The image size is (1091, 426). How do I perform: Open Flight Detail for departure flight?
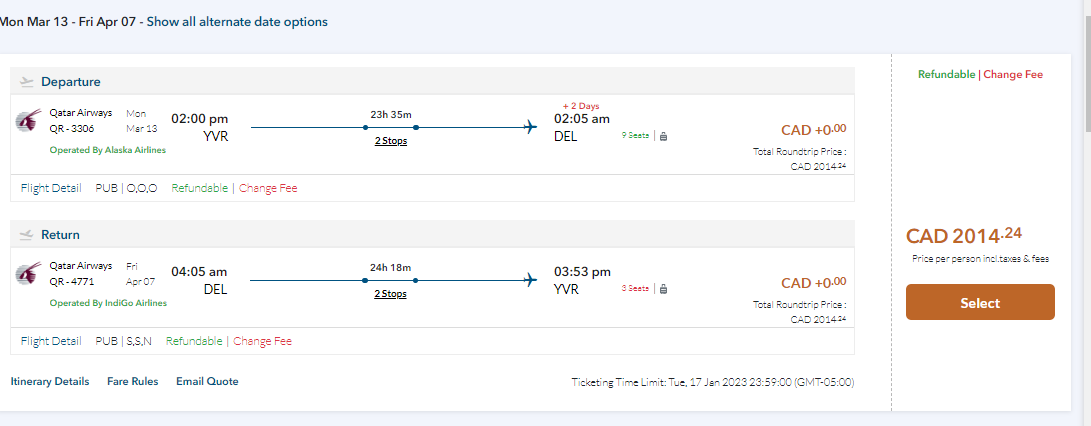(x=51, y=188)
